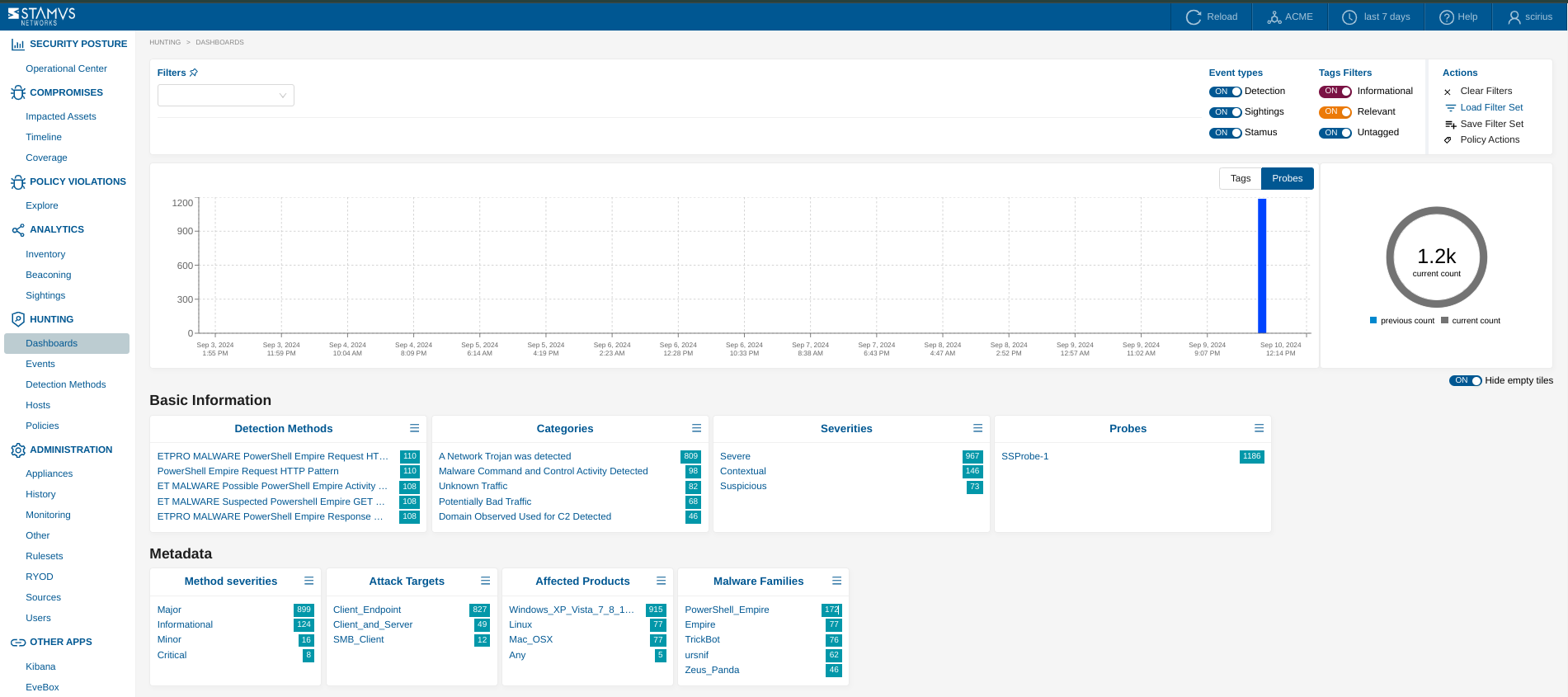Image resolution: width=1568 pixels, height=697 pixels.
Task: Click the Hunting shield icon
Action: tap(17, 319)
